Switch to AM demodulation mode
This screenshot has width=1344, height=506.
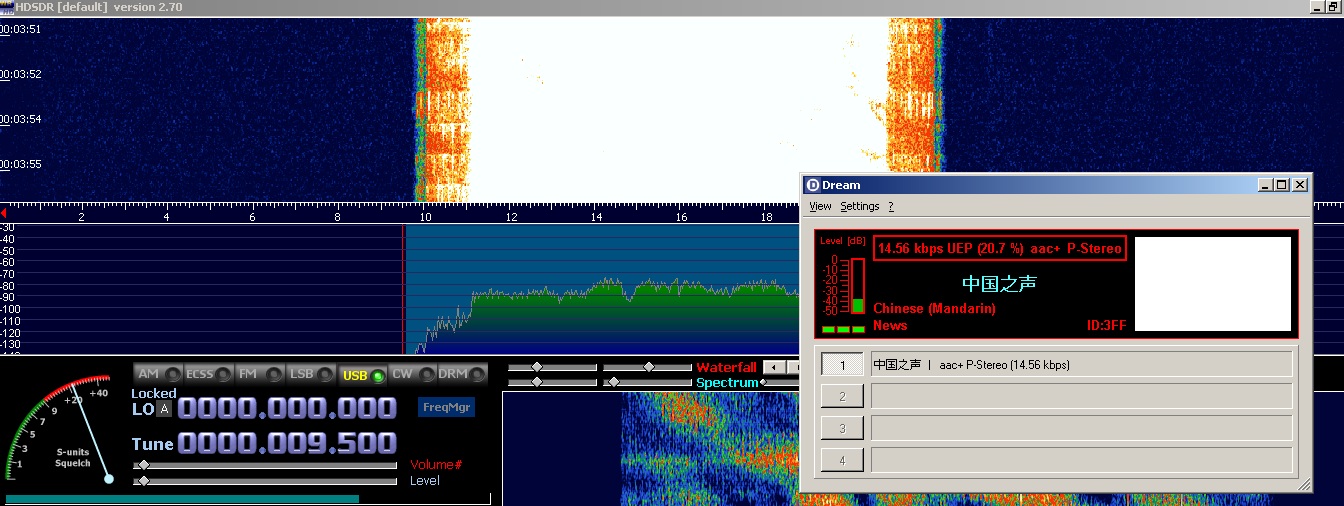(x=158, y=374)
